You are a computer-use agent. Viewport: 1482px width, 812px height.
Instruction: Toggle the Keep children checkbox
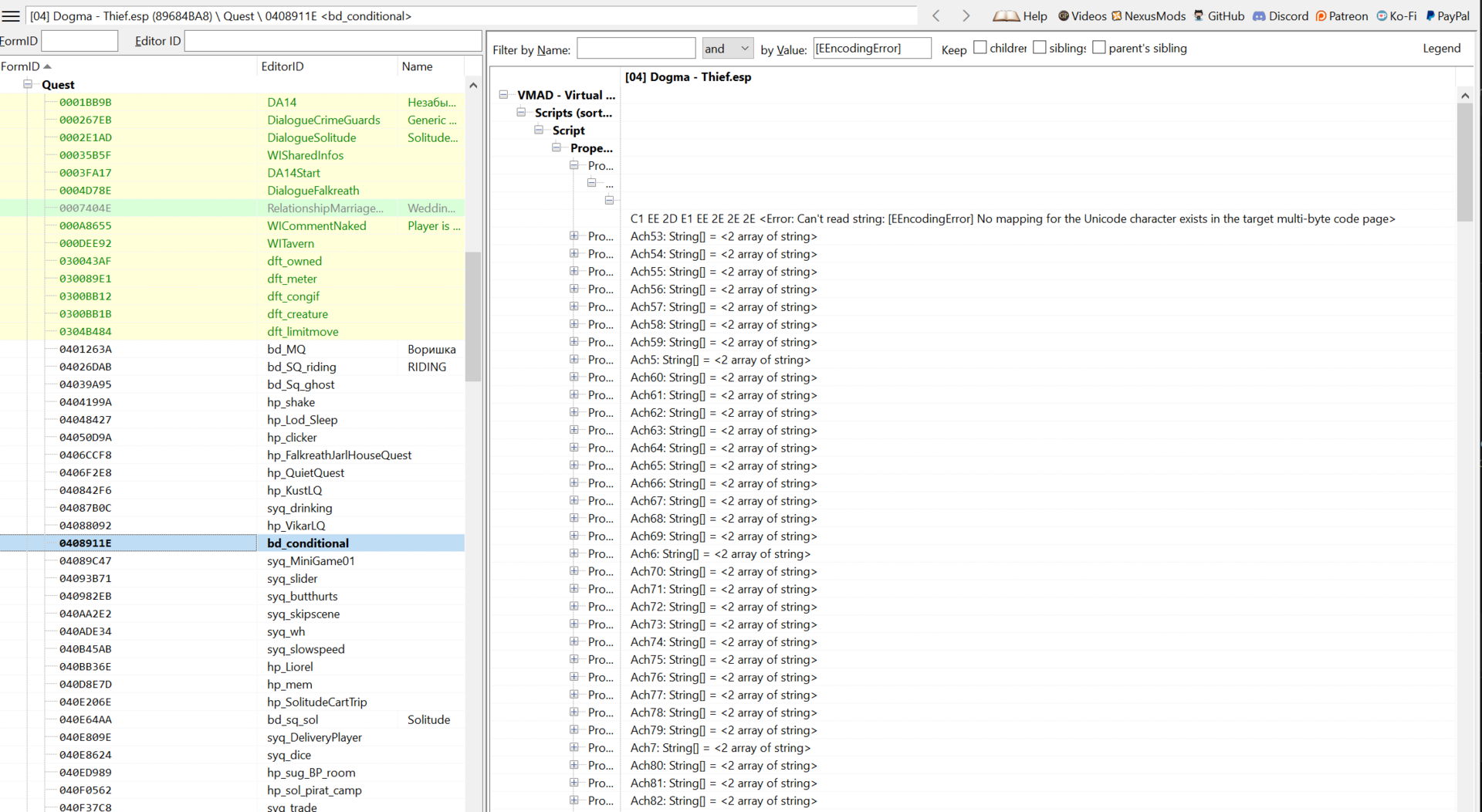(980, 48)
